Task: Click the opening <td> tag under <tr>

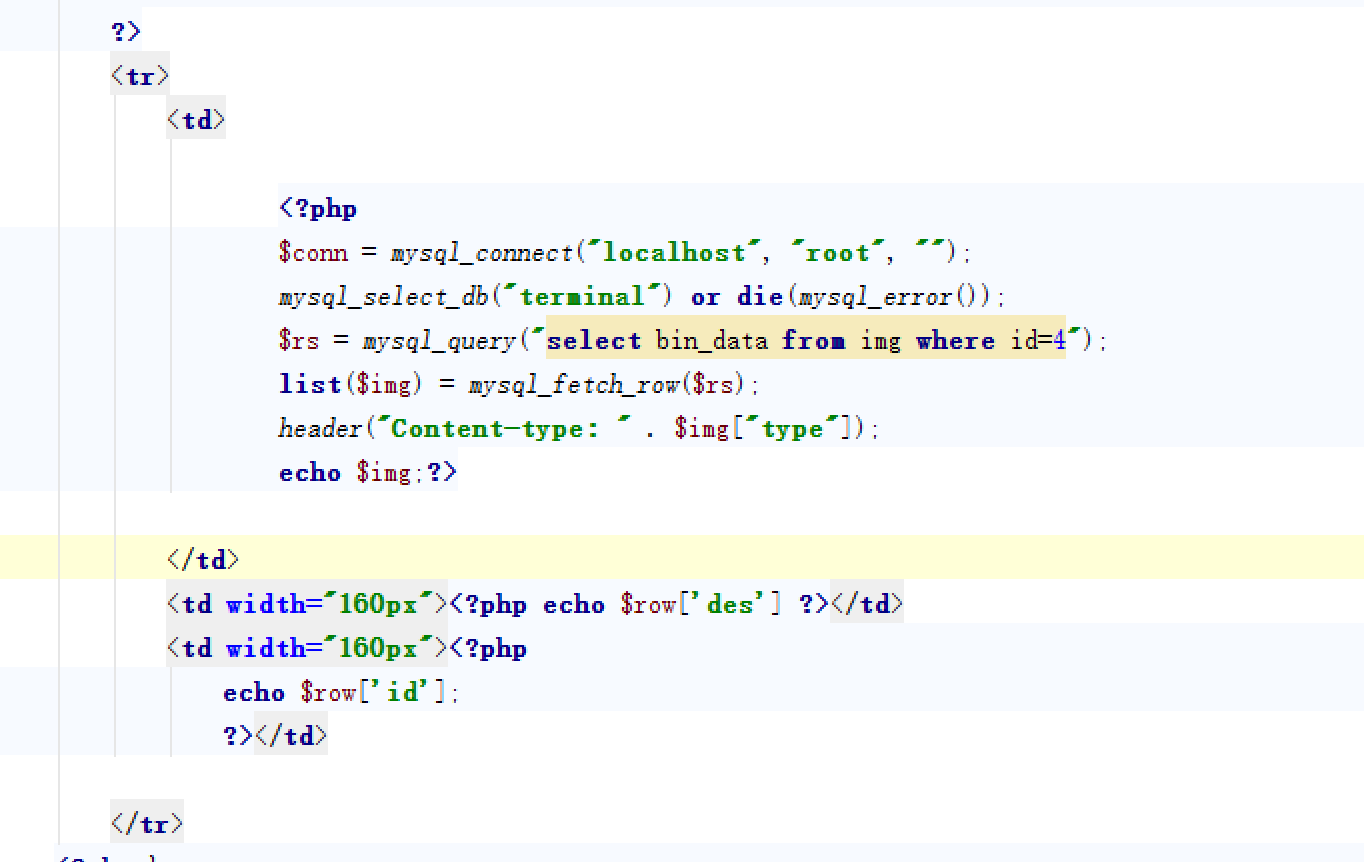Action: pos(196,121)
